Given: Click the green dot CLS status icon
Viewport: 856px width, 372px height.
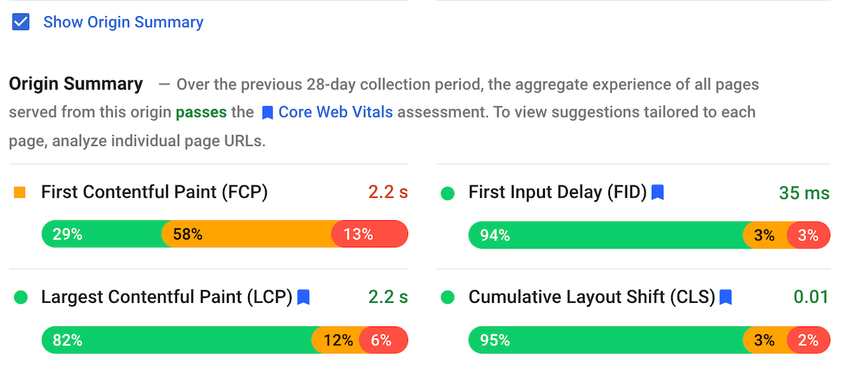Looking at the screenshot, I should click(x=447, y=298).
